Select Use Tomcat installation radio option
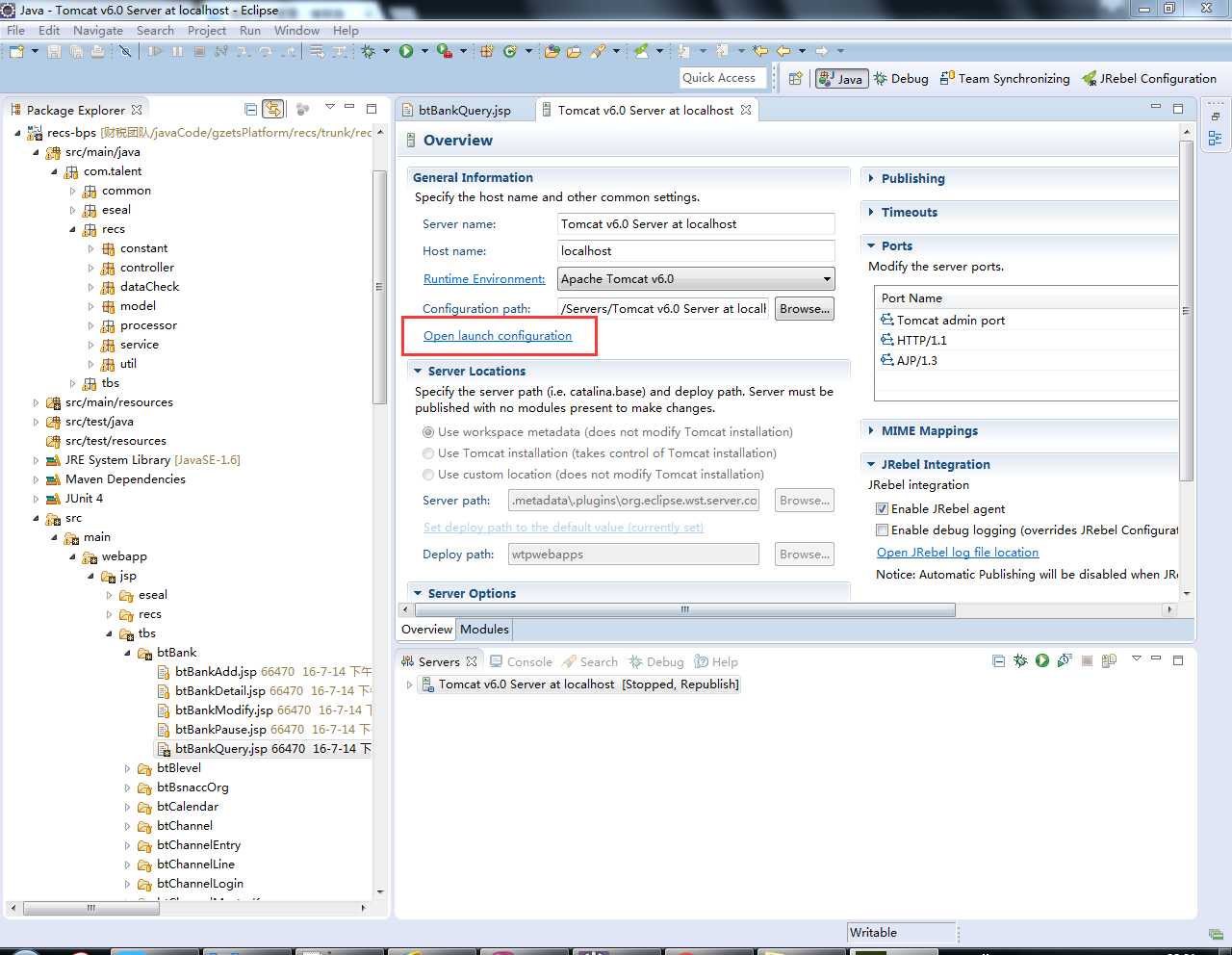 coord(428,453)
